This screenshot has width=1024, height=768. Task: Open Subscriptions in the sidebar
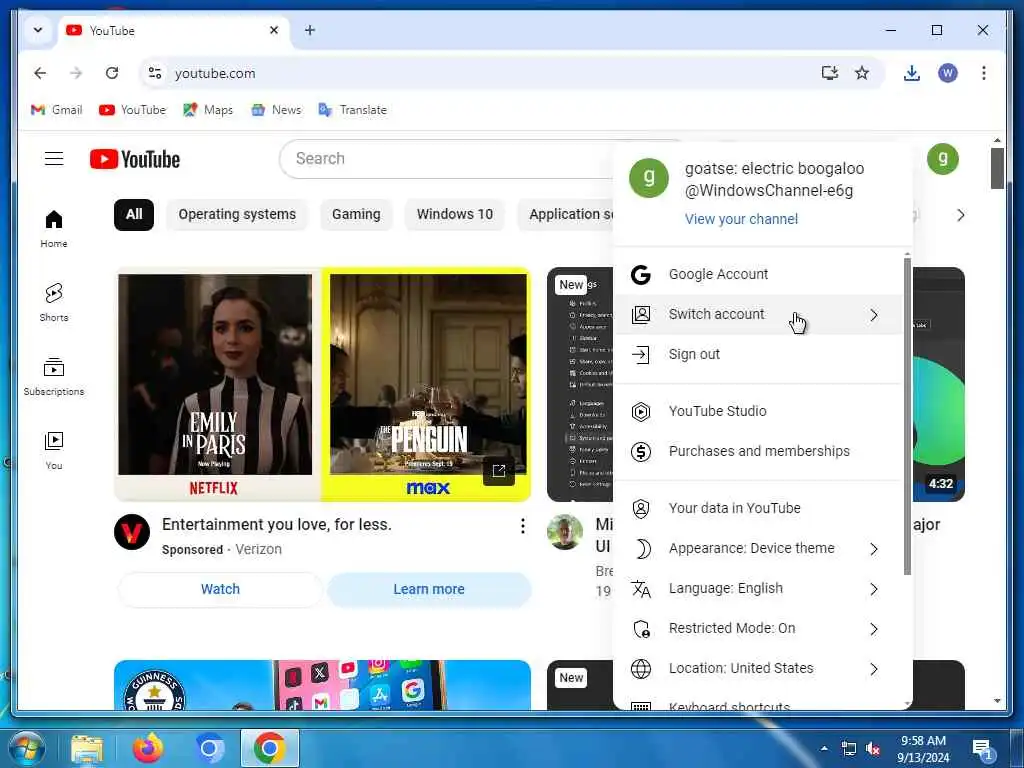54,376
